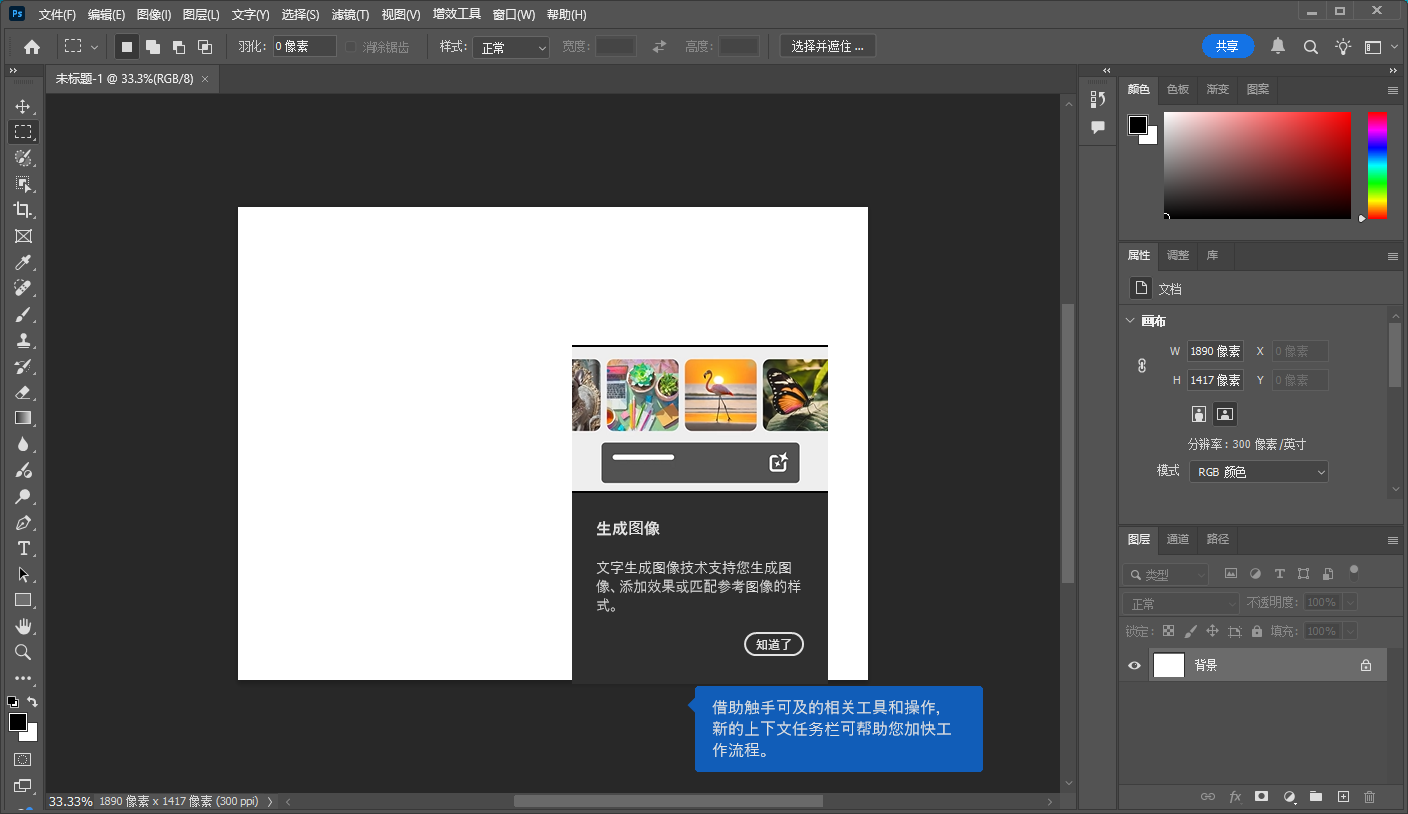Image resolution: width=1408 pixels, height=814 pixels.
Task: Select the Eyedropper tool
Action: [x=22, y=262]
